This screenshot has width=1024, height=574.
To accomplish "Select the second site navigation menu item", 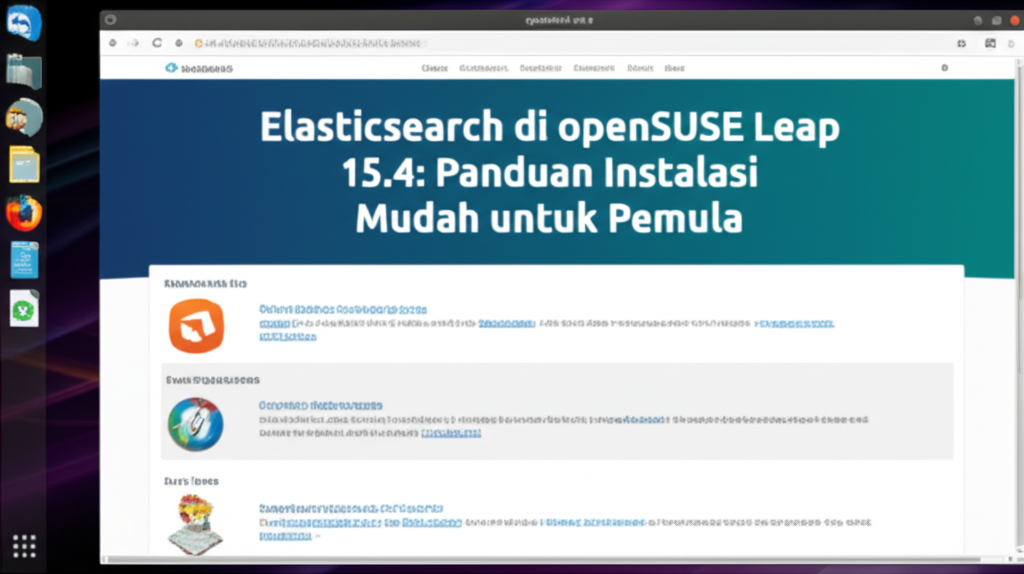I will 483,68.
